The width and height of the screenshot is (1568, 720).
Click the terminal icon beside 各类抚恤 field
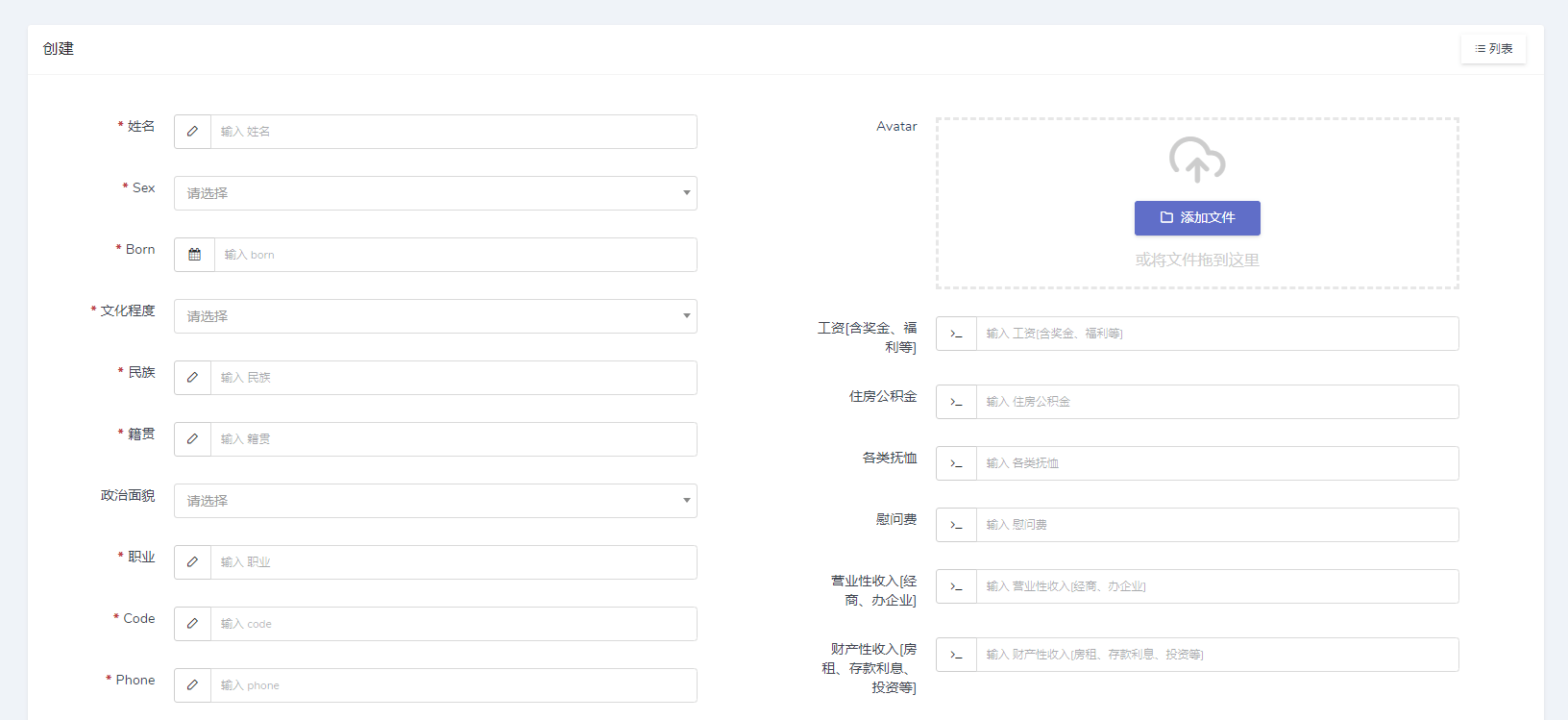956,463
